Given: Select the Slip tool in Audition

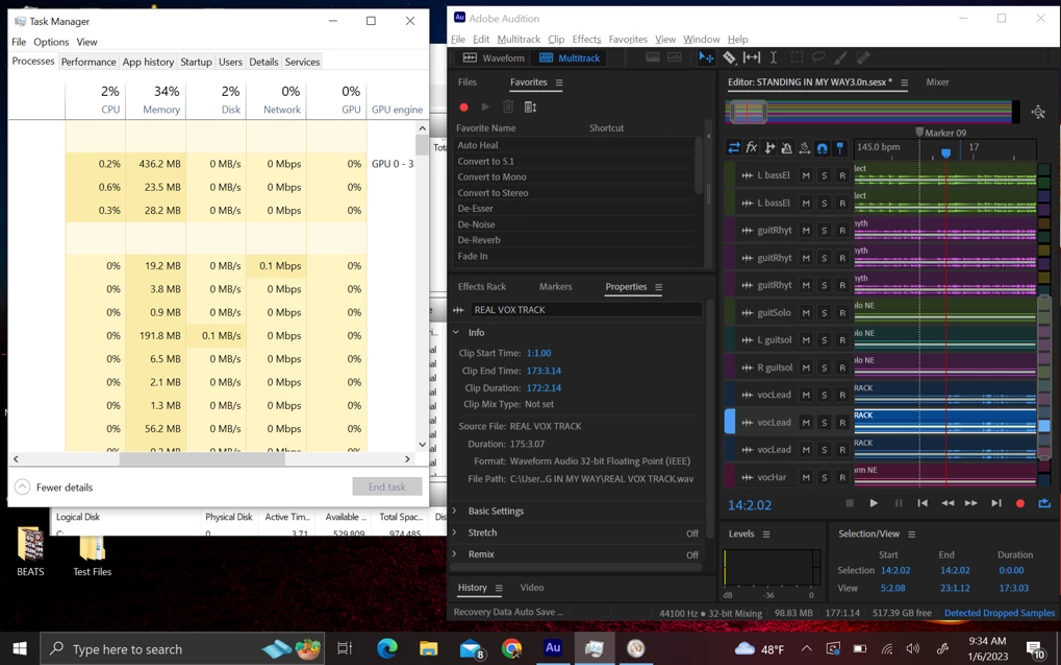Looking at the screenshot, I should (751, 58).
